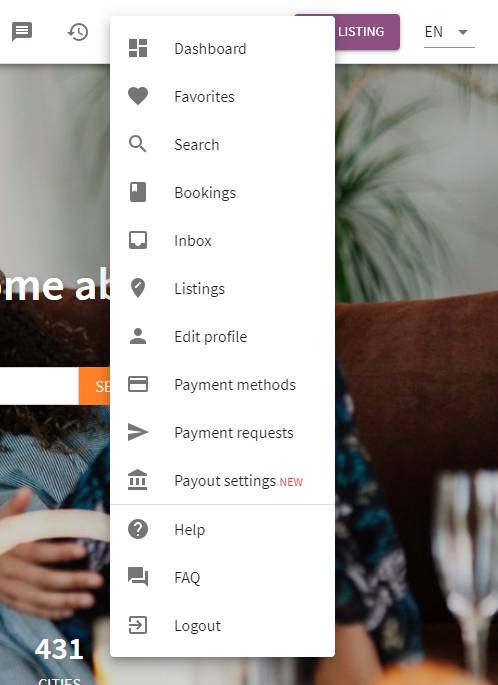This screenshot has height=685, width=498.
Task: Open the FAQ menu item
Action: click(x=223, y=578)
